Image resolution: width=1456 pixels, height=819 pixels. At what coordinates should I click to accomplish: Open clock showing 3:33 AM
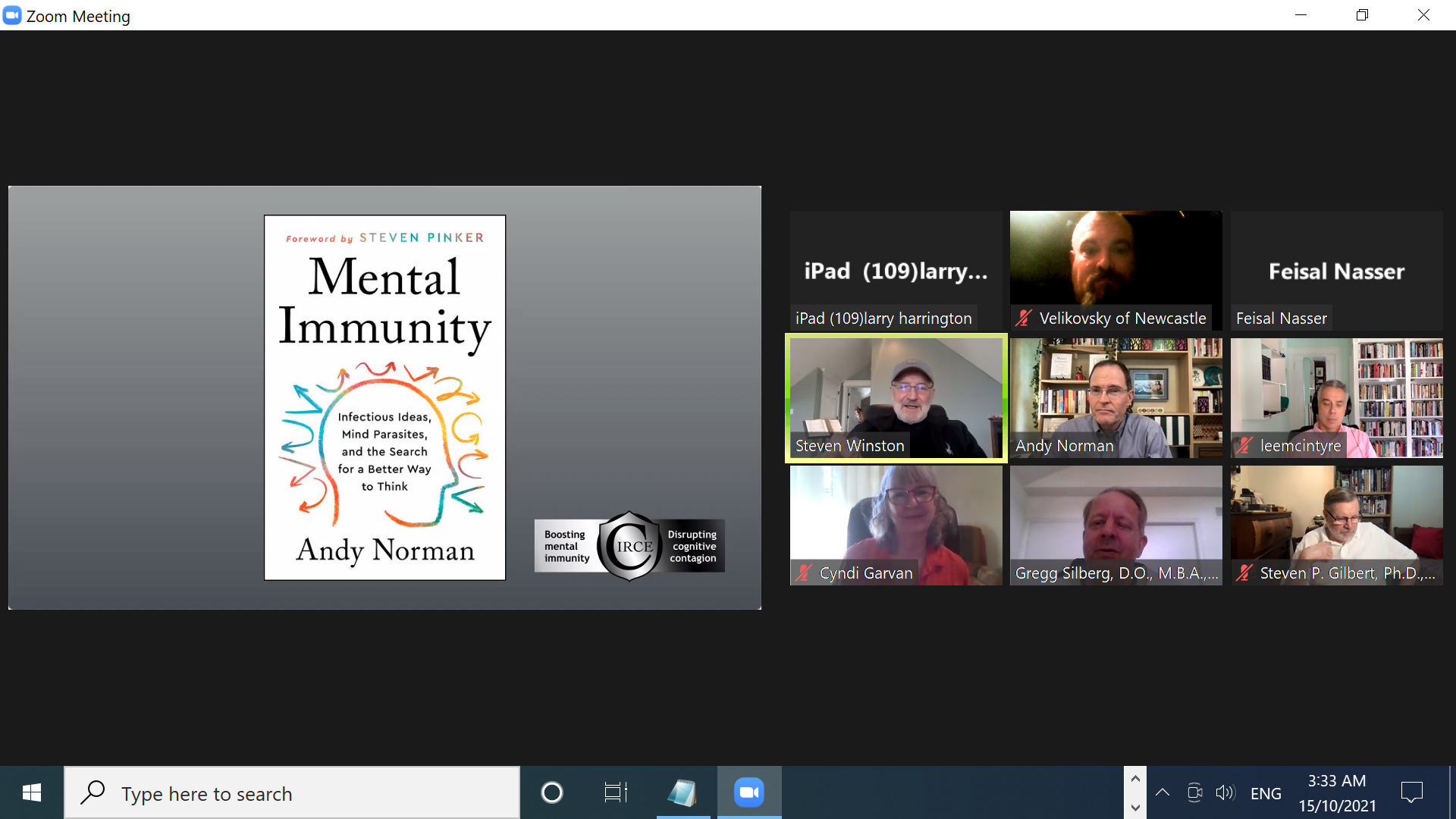(x=1337, y=793)
